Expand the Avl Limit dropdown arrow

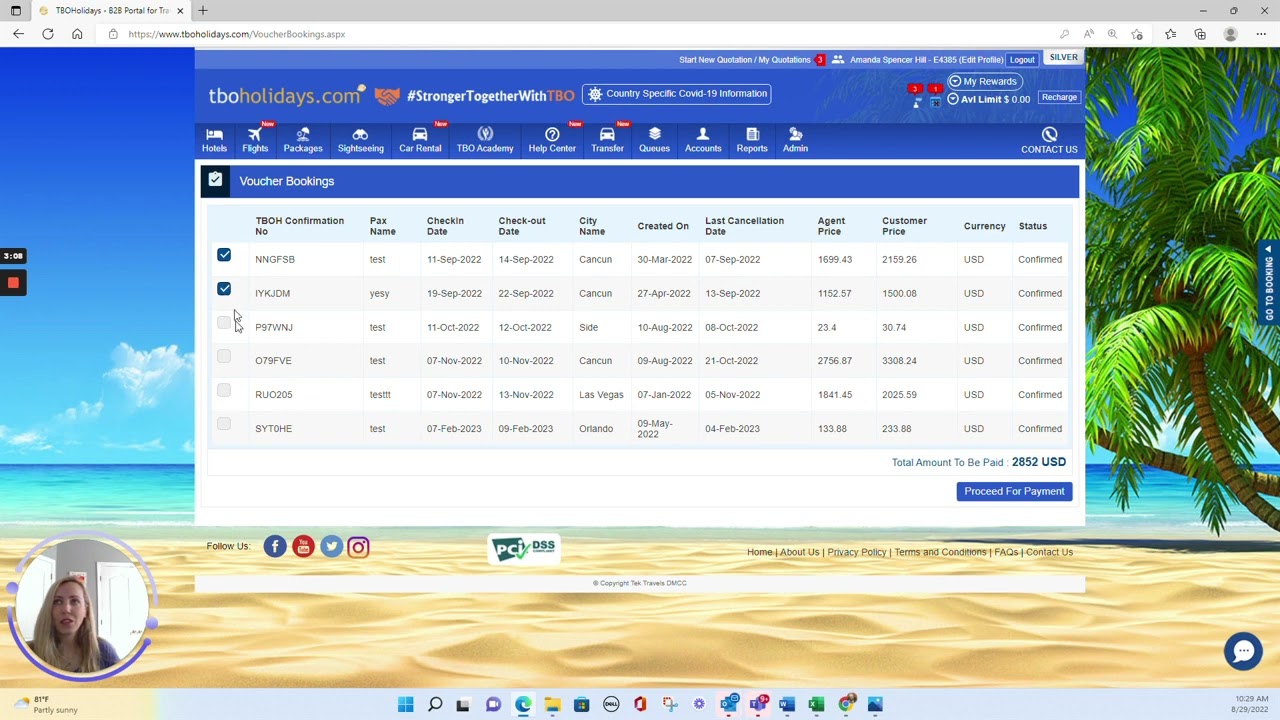[953, 99]
